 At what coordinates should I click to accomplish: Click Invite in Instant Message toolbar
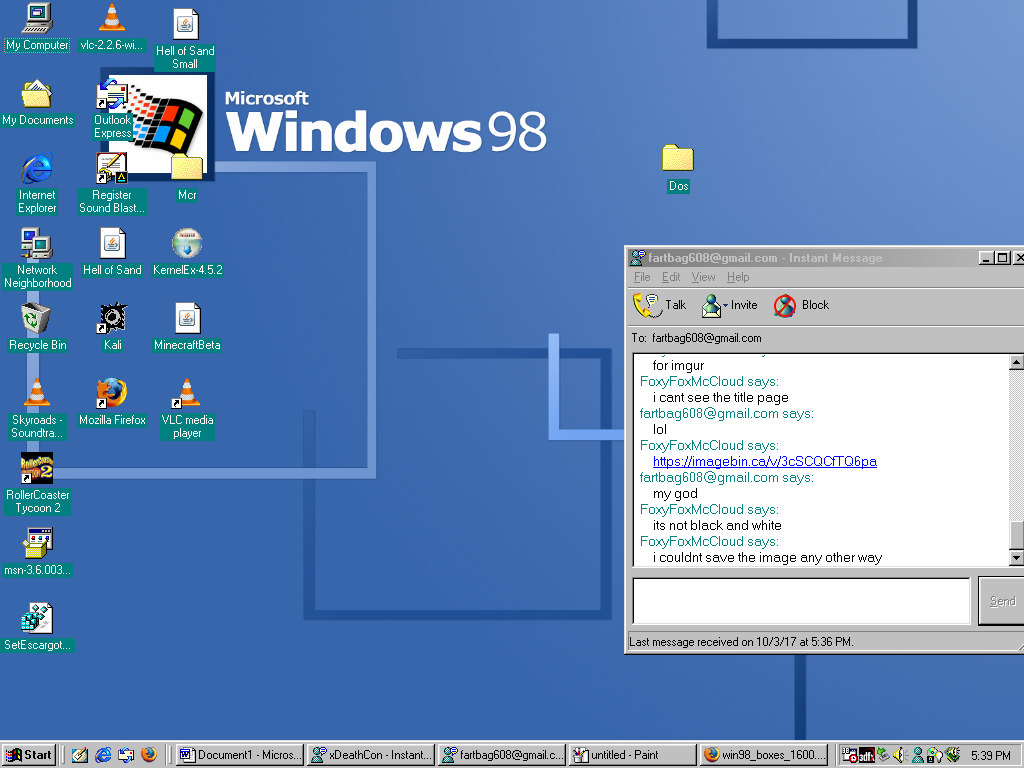click(x=729, y=305)
